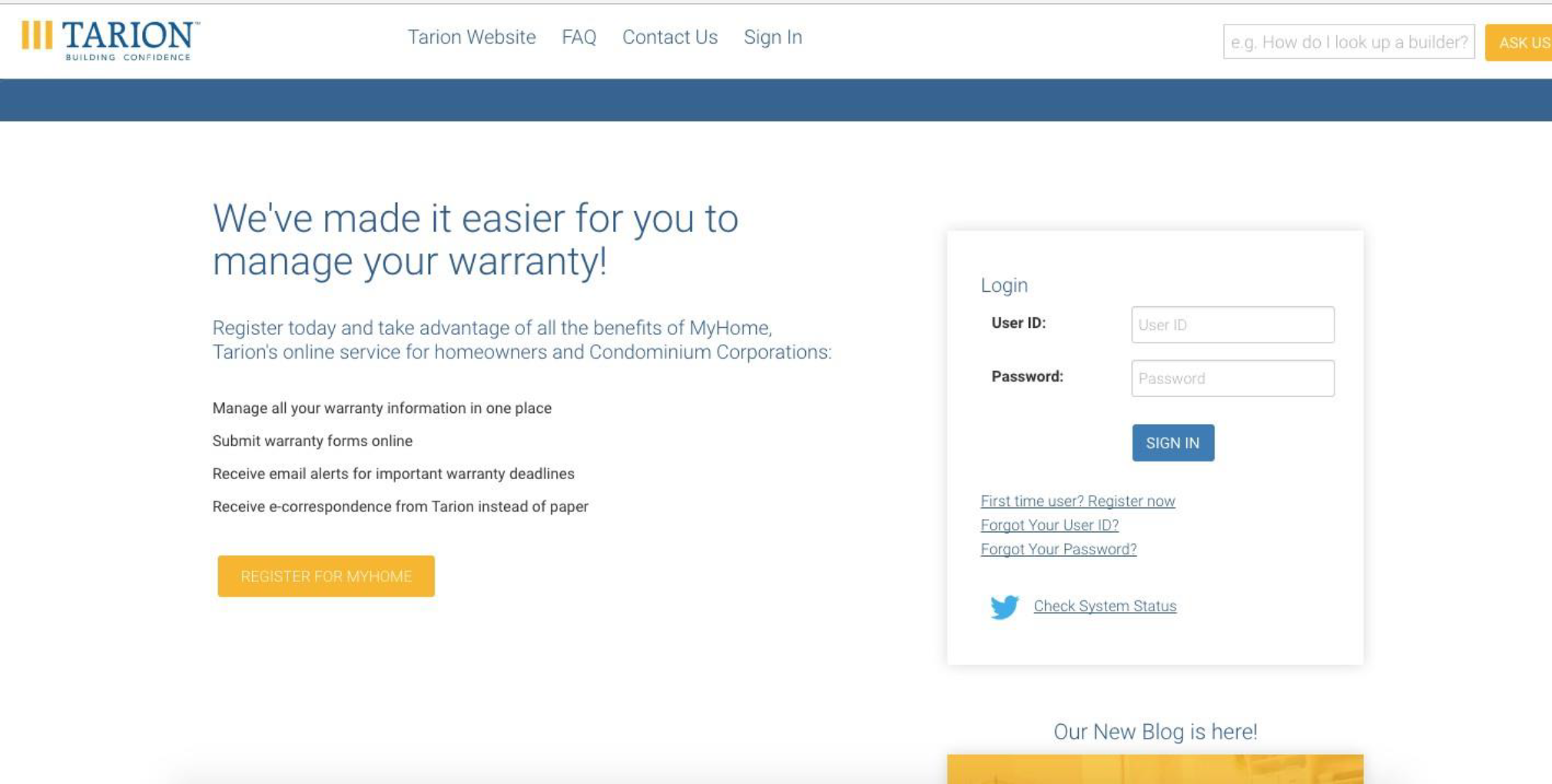Go to the FAQ page
This screenshot has width=1552, height=784.
(579, 37)
